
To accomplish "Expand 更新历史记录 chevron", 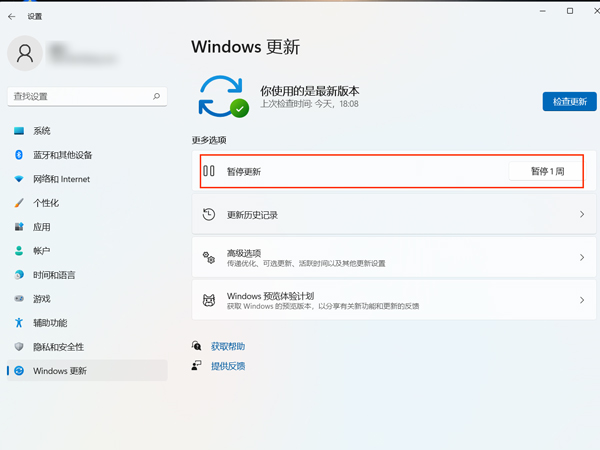I will click(582, 214).
